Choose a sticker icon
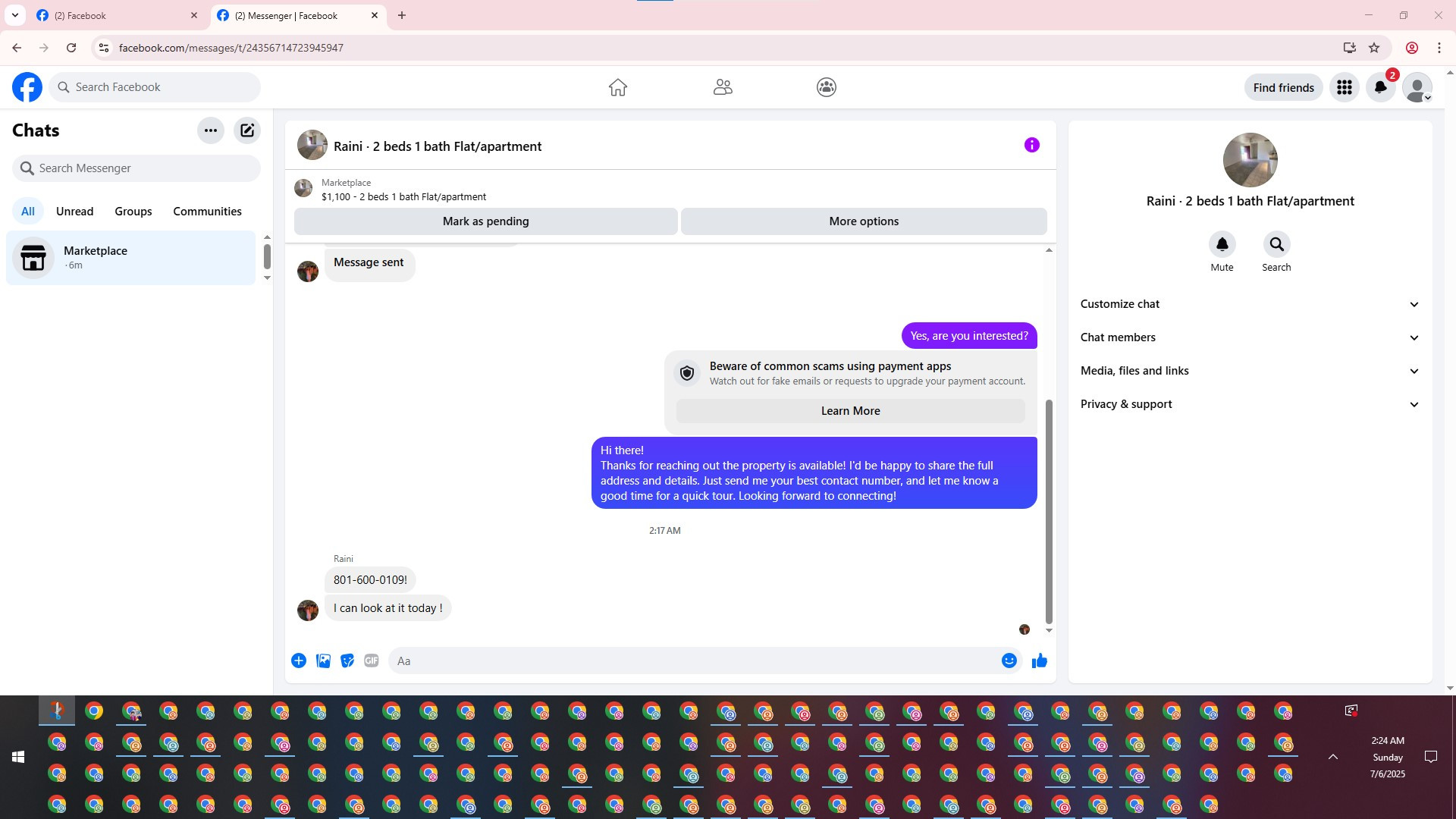The image size is (1456, 819). click(x=347, y=661)
